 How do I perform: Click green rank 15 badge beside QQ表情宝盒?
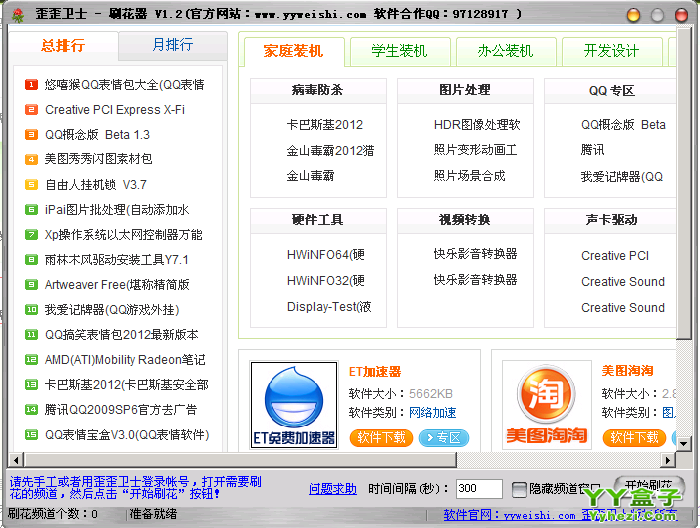[32, 435]
